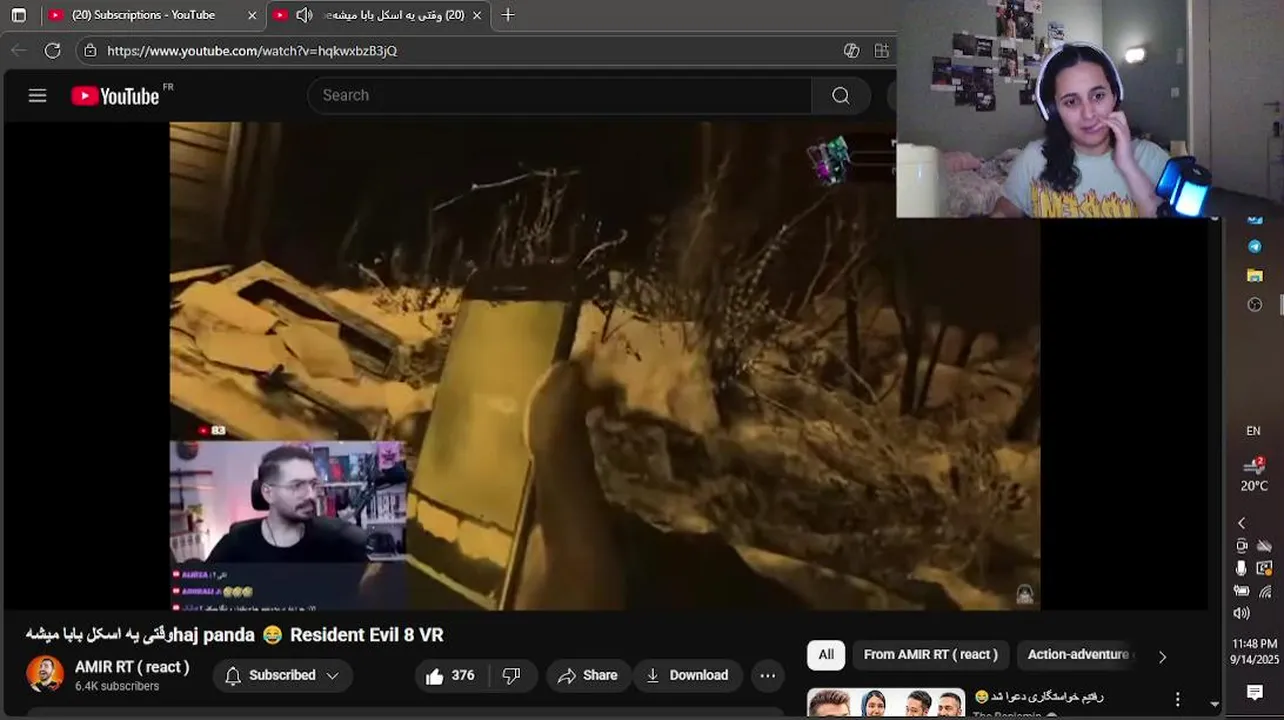This screenshot has width=1284, height=720.
Task: Open the Subscribed notification dropdown
Action: pyautogui.click(x=282, y=676)
